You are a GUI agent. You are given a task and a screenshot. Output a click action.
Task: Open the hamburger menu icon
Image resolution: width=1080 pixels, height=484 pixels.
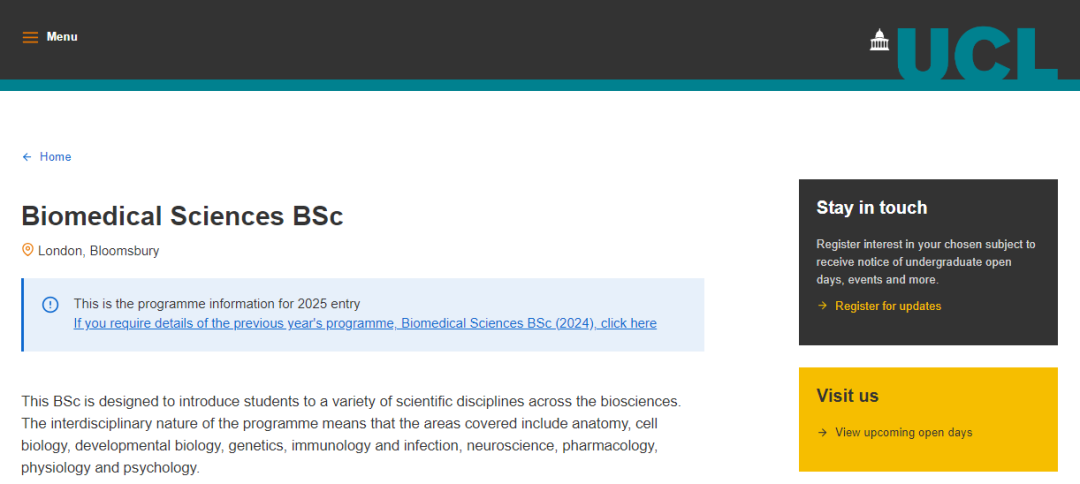[30, 37]
